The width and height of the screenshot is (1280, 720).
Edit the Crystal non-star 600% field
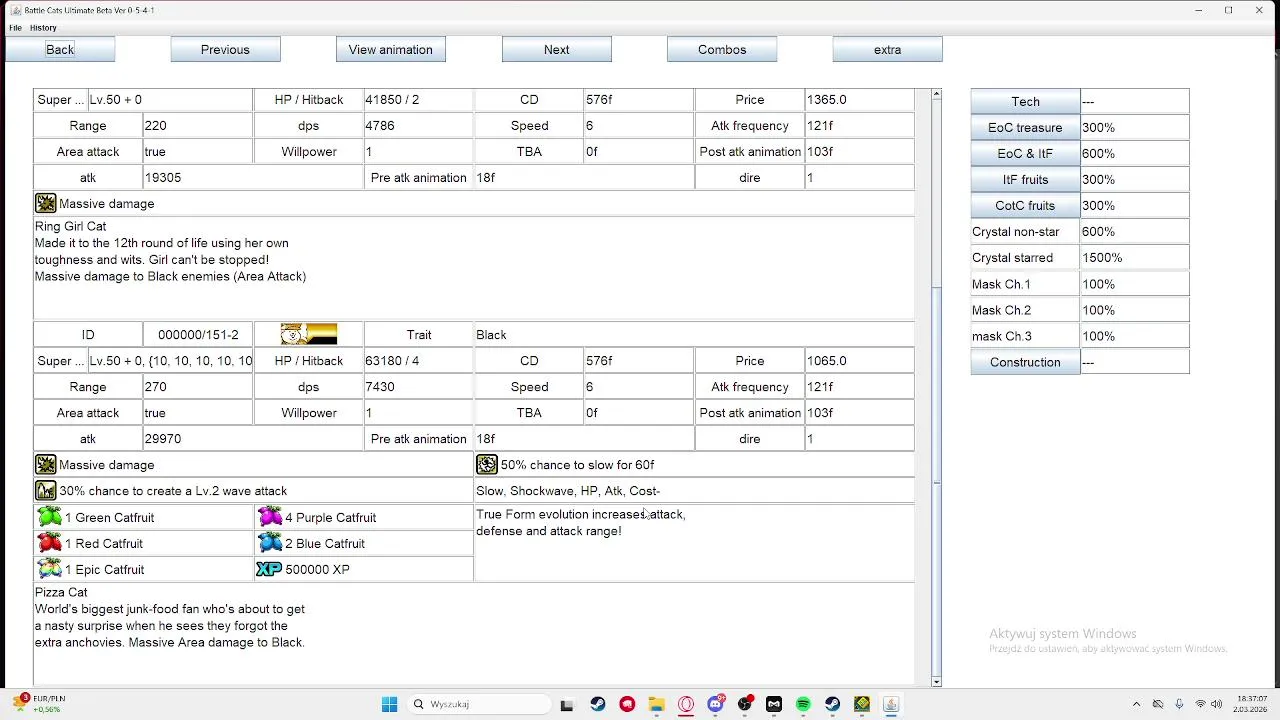1134,231
